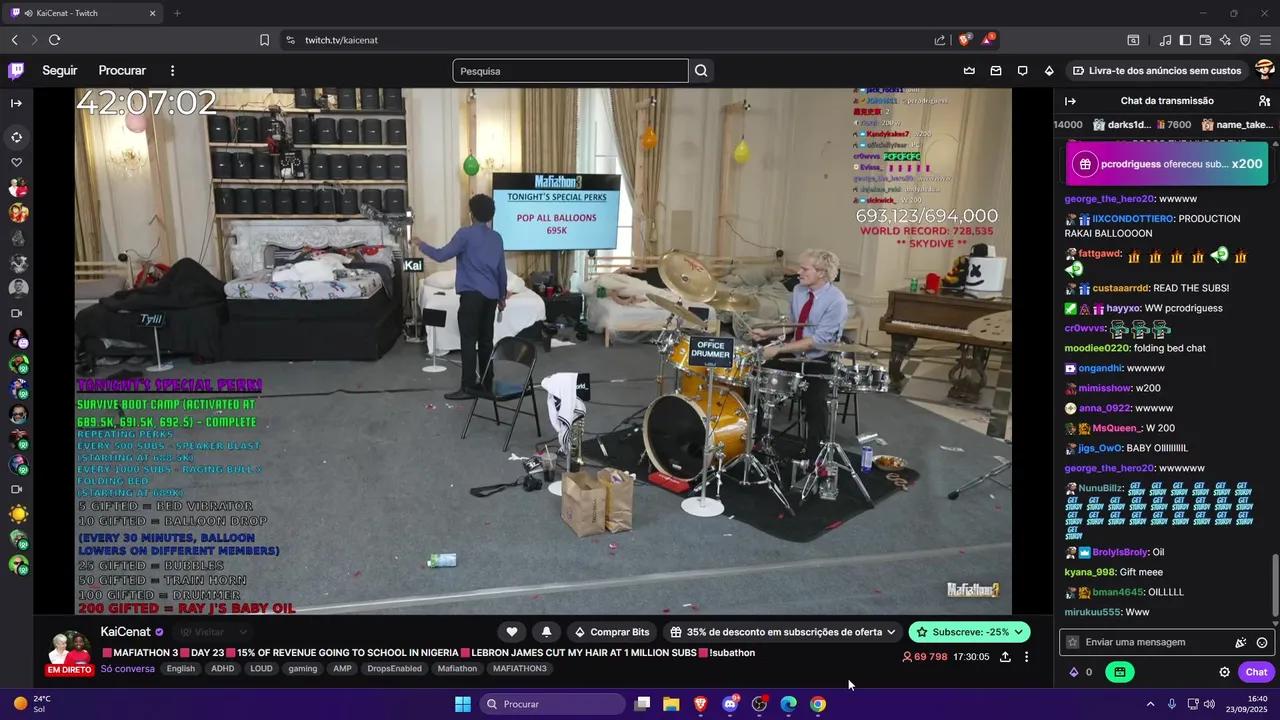Expand the Subscreve -25% chevron
This screenshot has width=1280, height=720.
pyautogui.click(x=1019, y=632)
